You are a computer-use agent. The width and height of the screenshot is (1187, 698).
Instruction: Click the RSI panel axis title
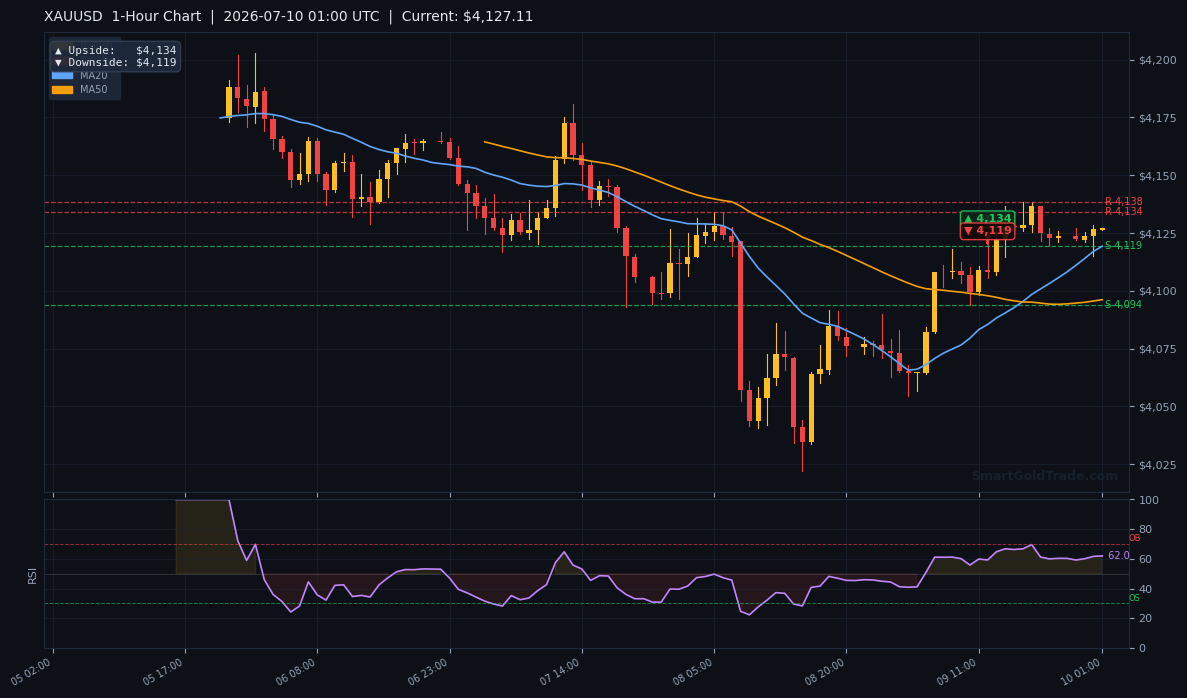point(33,575)
